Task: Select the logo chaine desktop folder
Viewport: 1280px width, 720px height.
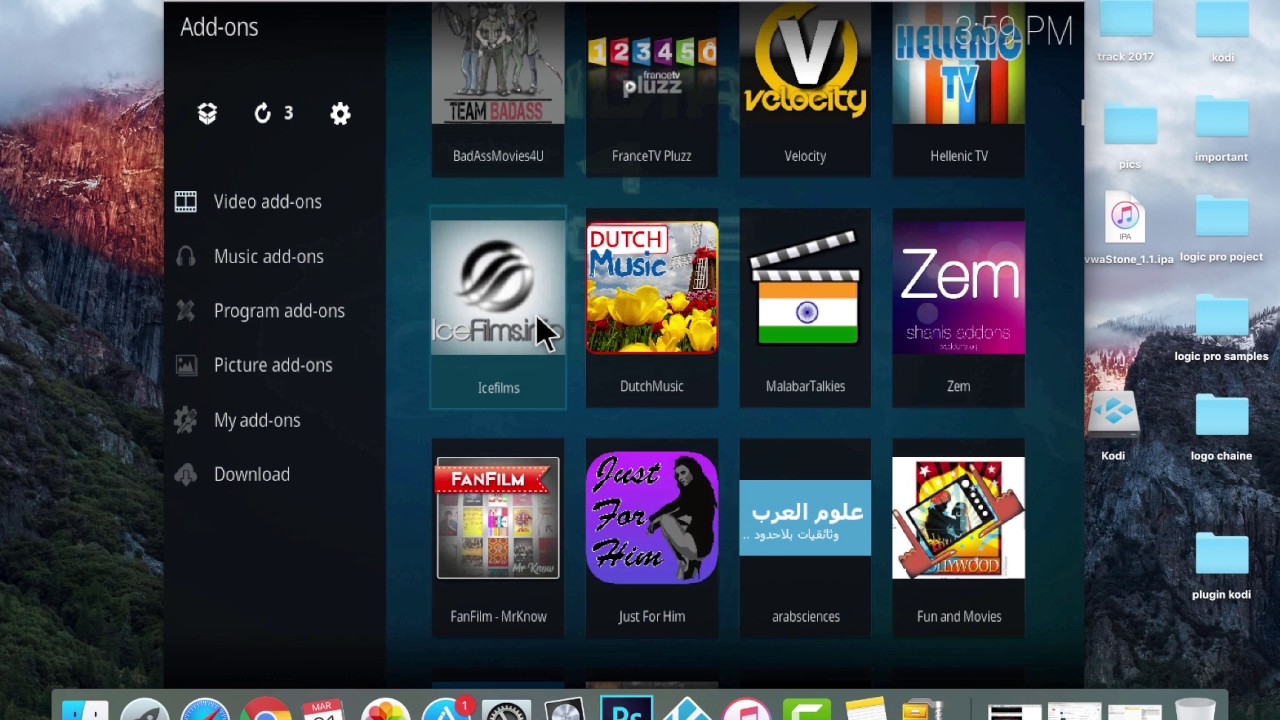Action: (x=1221, y=427)
